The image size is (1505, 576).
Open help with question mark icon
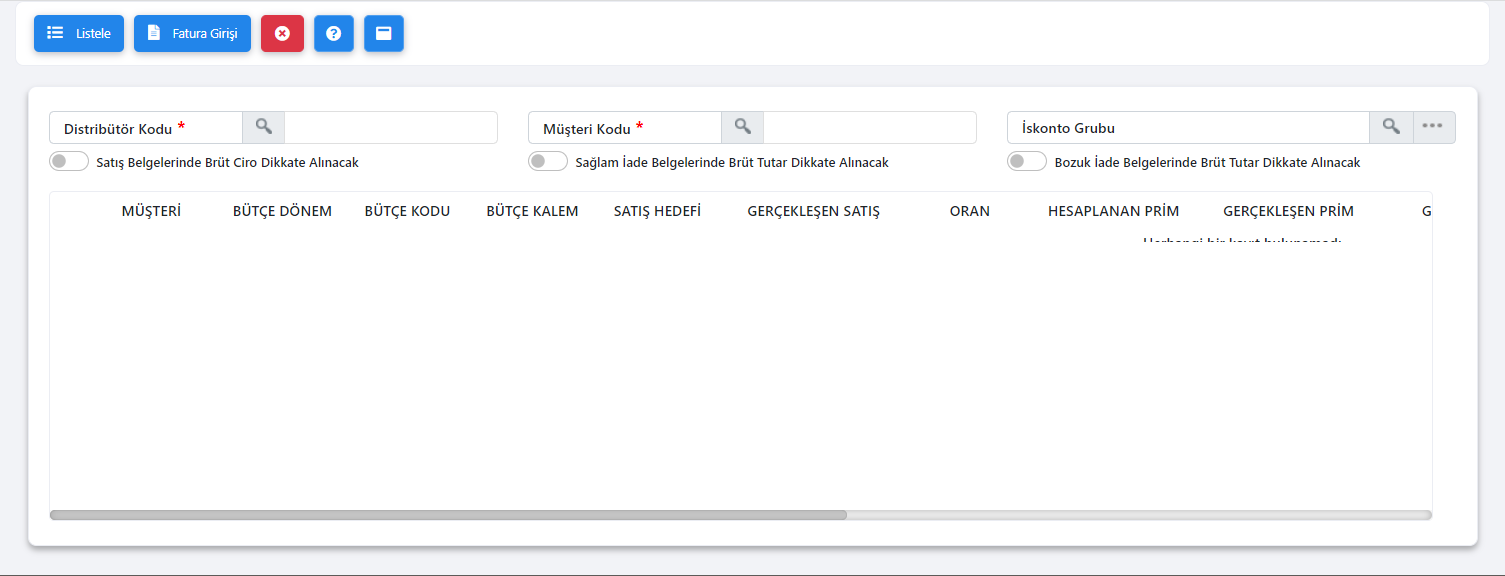[x=334, y=33]
